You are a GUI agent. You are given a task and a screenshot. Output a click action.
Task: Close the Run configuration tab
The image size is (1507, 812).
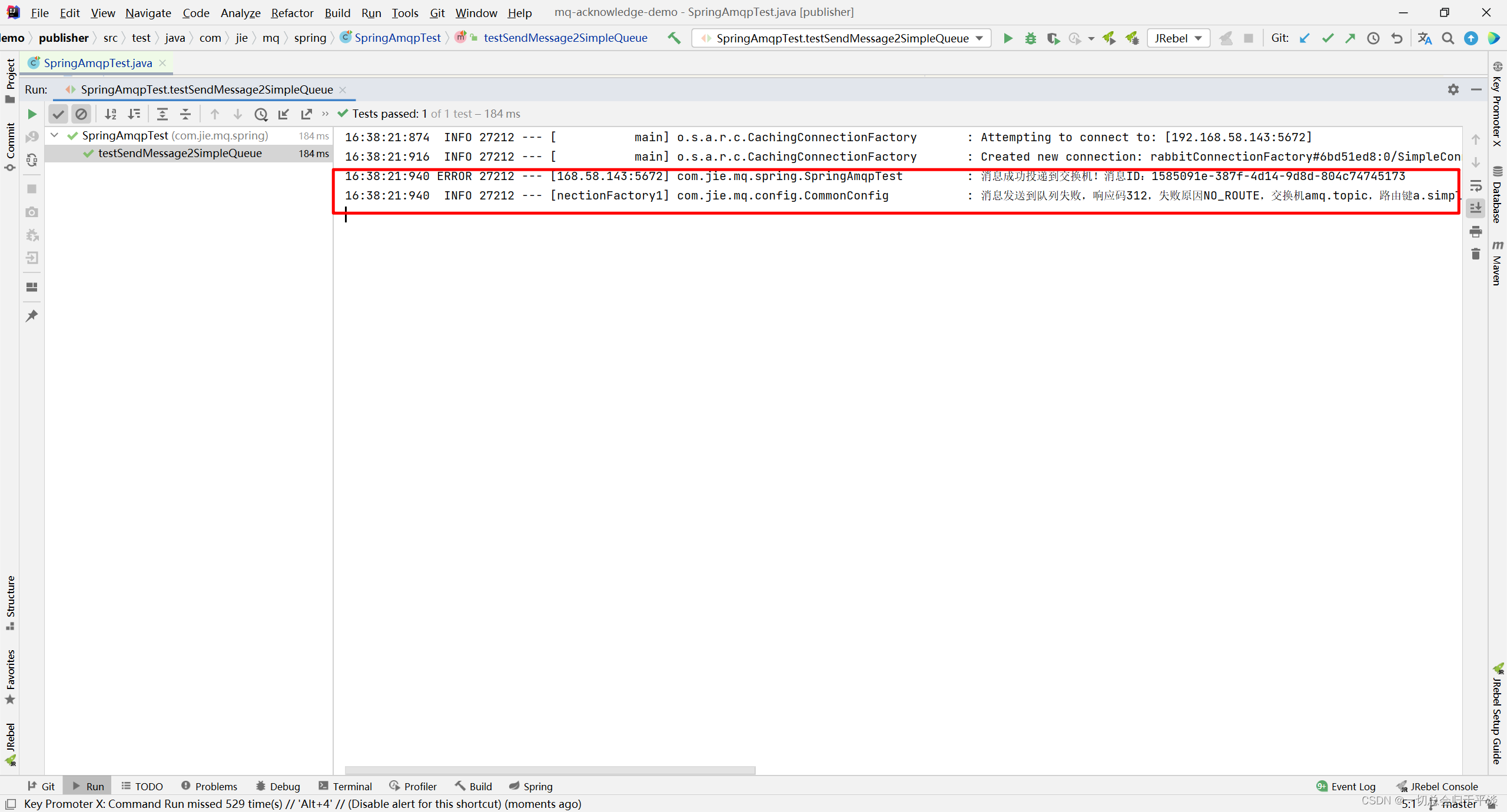[343, 89]
